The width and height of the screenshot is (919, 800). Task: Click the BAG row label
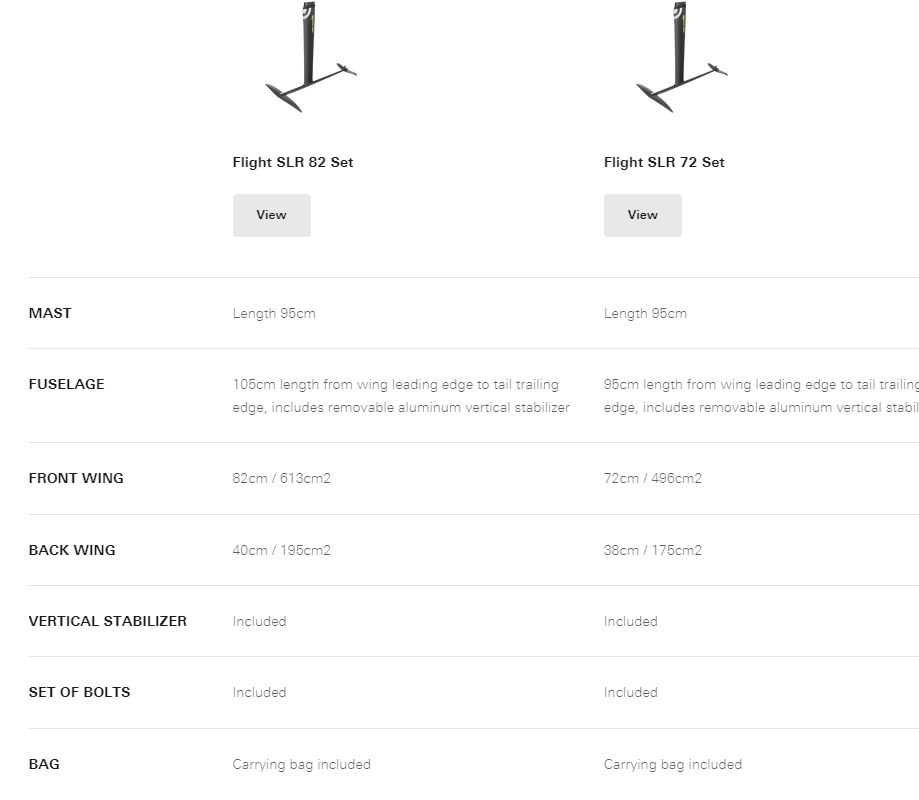[44, 764]
